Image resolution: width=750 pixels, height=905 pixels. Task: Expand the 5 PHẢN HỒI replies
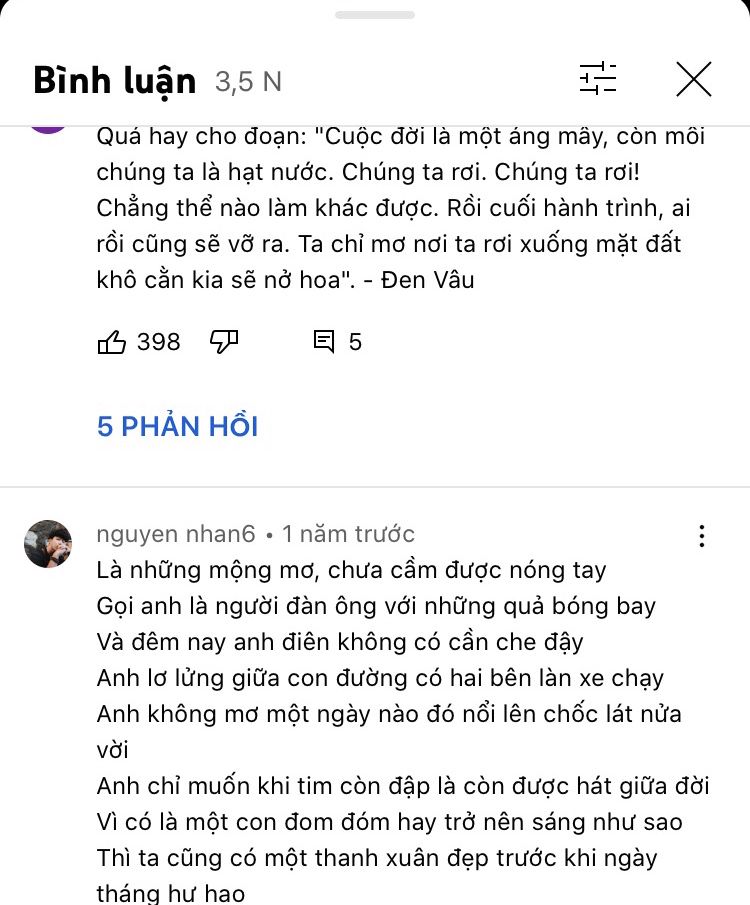(x=177, y=427)
